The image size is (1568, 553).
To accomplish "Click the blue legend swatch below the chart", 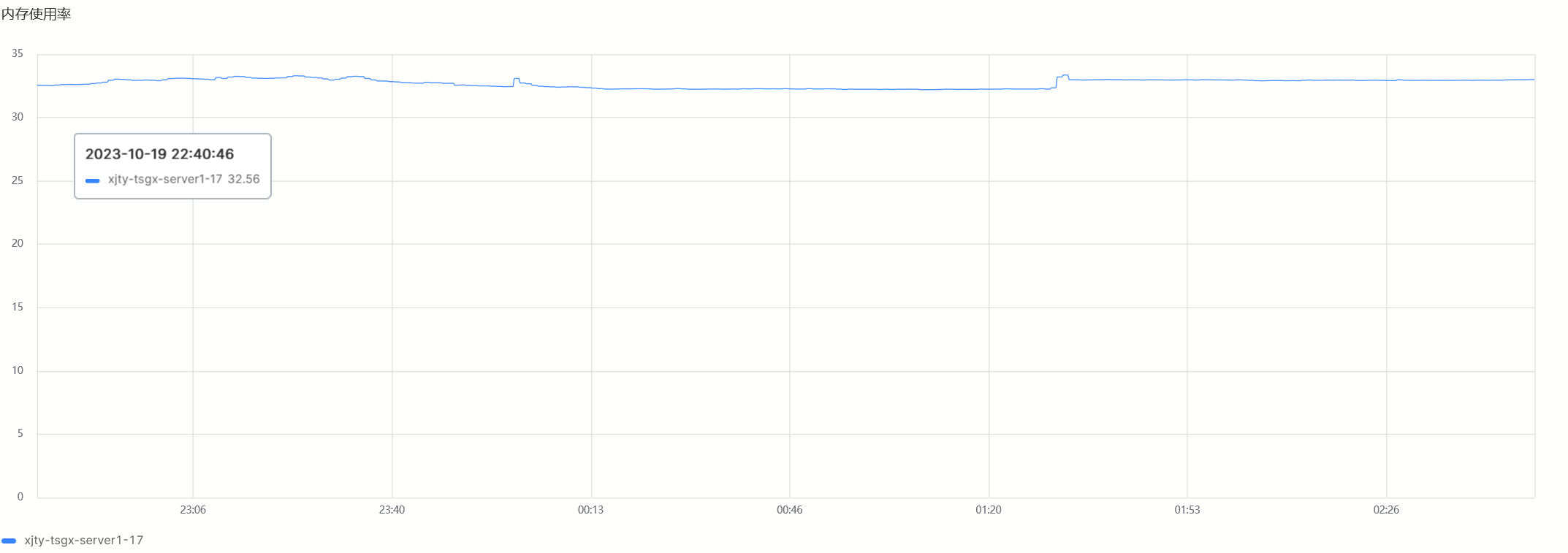I will 9,541.
